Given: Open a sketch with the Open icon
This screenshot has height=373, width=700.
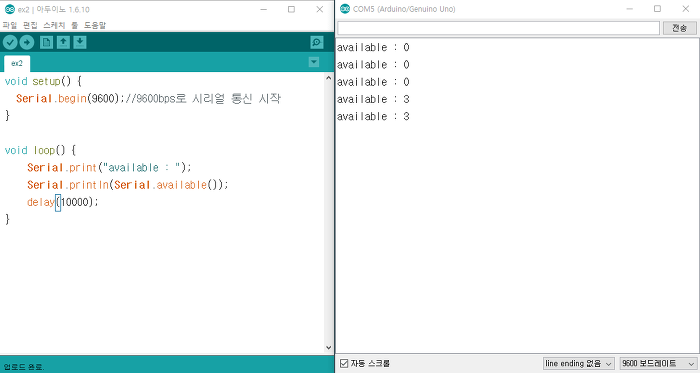Looking at the screenshot, I should click(x=63, y=42).
